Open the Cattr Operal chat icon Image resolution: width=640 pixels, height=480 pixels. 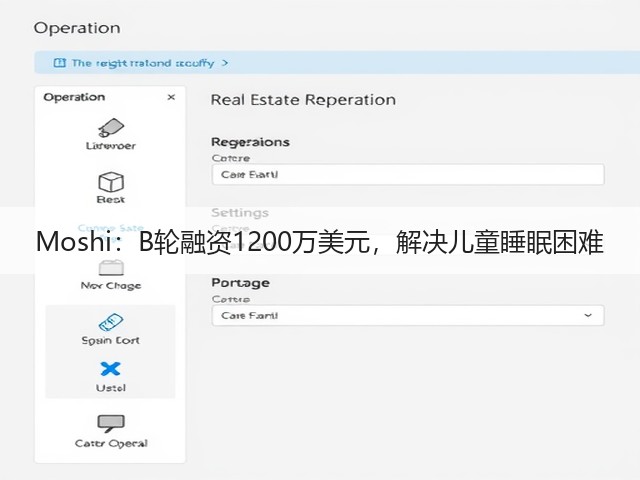pos(111,423)
